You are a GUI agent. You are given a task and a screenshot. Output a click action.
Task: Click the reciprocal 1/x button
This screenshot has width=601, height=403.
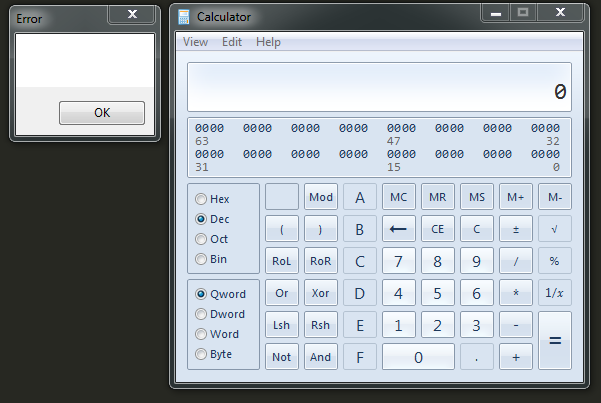tap(555, 293)
